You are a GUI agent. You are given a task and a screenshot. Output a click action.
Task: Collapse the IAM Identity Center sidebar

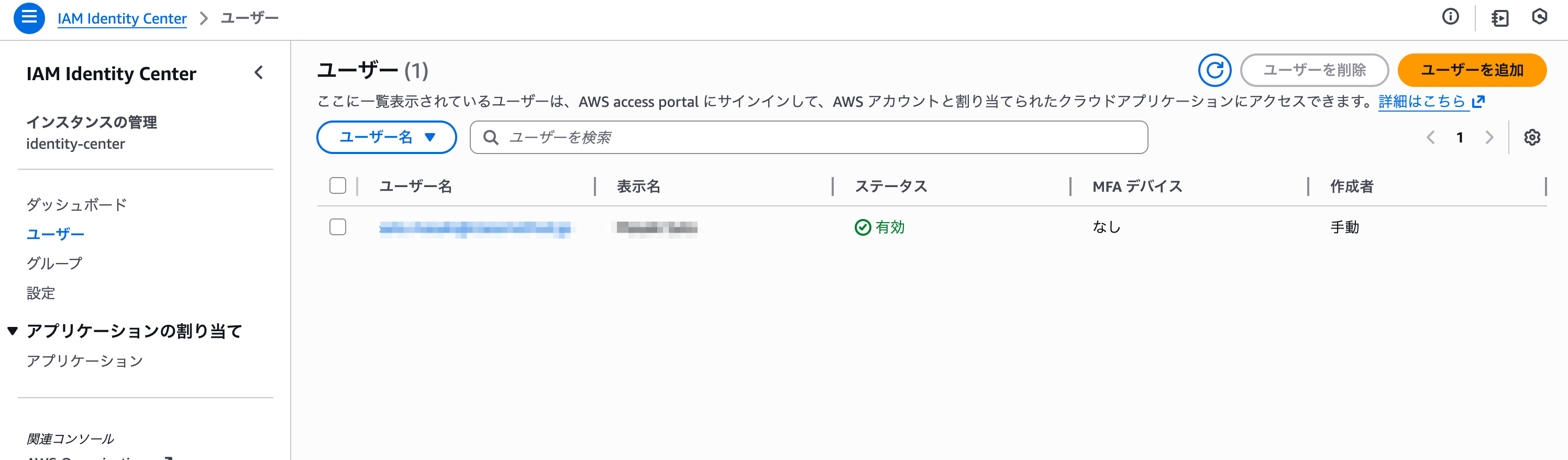[258, 73]
